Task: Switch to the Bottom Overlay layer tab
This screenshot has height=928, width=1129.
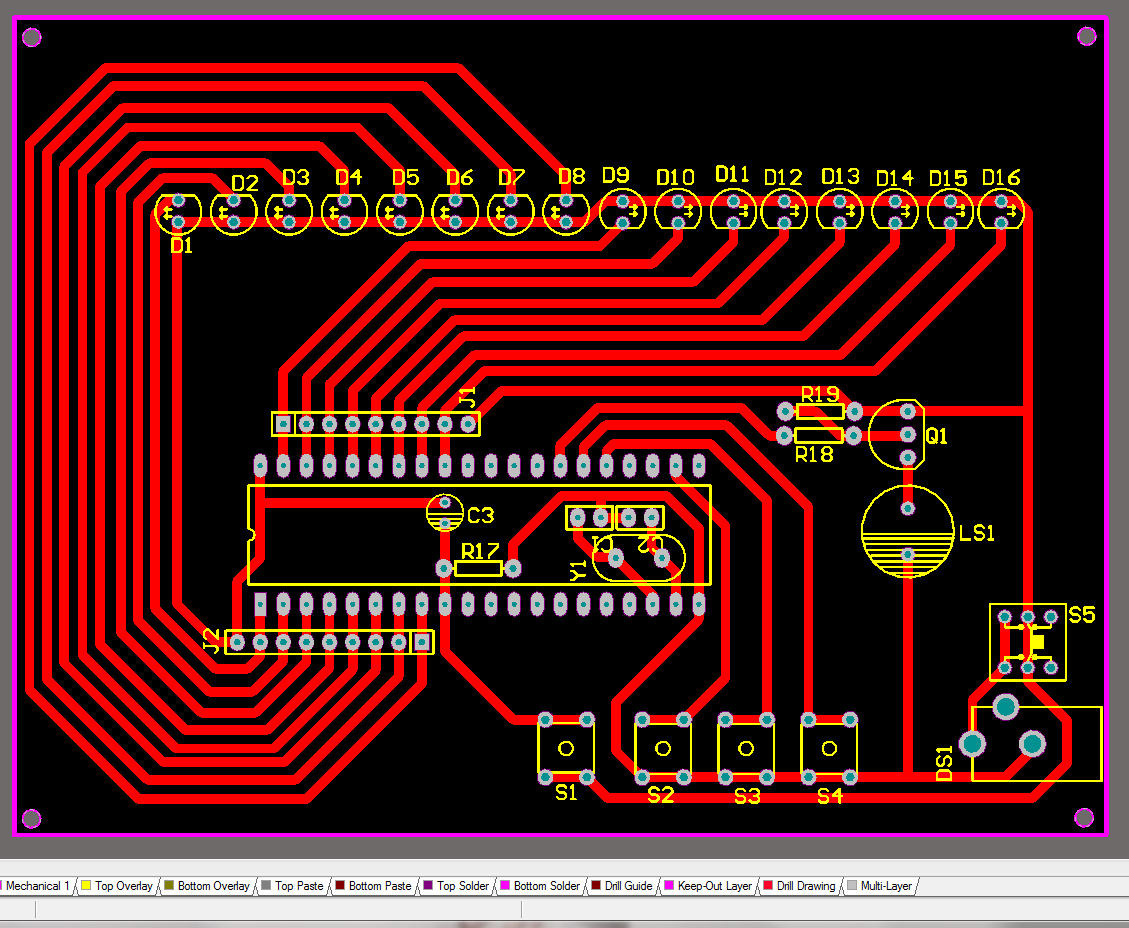Action: (207, 886)
